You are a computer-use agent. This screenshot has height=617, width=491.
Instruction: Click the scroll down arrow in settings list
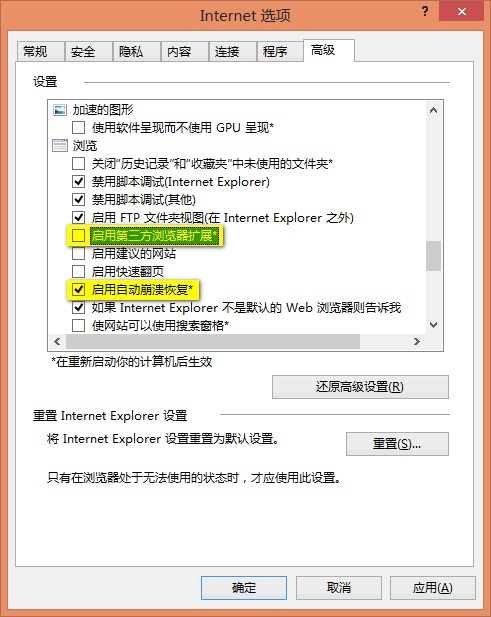click(434, 325)
